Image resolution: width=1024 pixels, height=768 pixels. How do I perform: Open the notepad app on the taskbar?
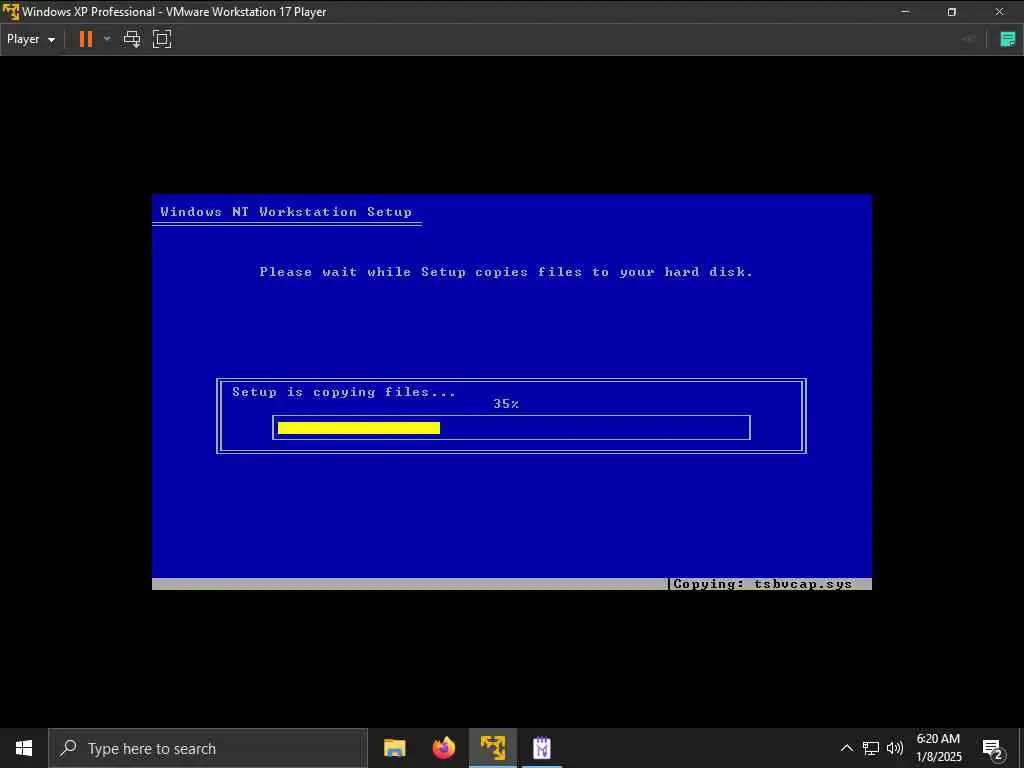click(542, 748)
